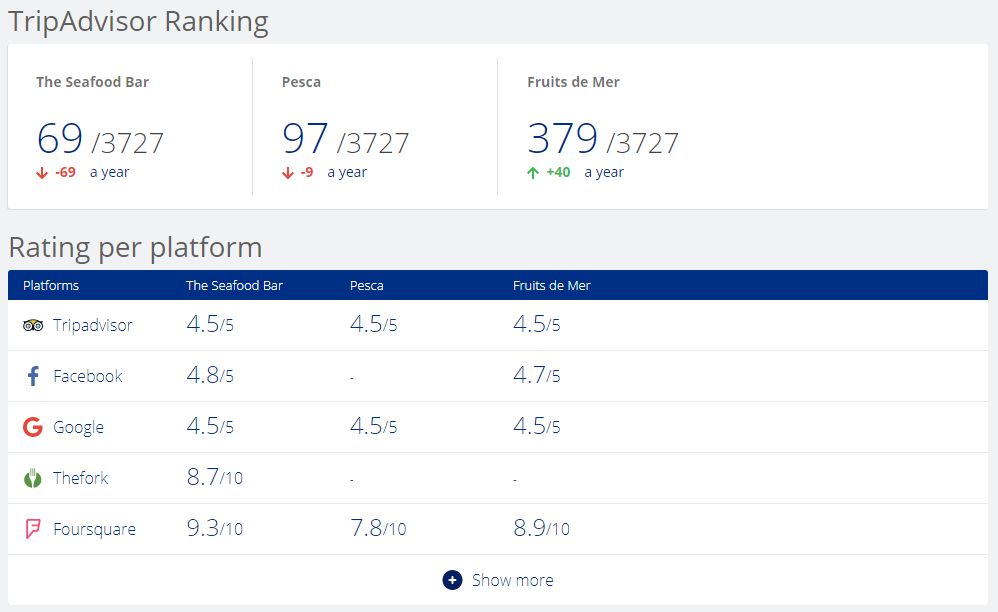Click the -9 yearly change value
This screenshot has height=612, width=998.
click(x=307, y=172)
